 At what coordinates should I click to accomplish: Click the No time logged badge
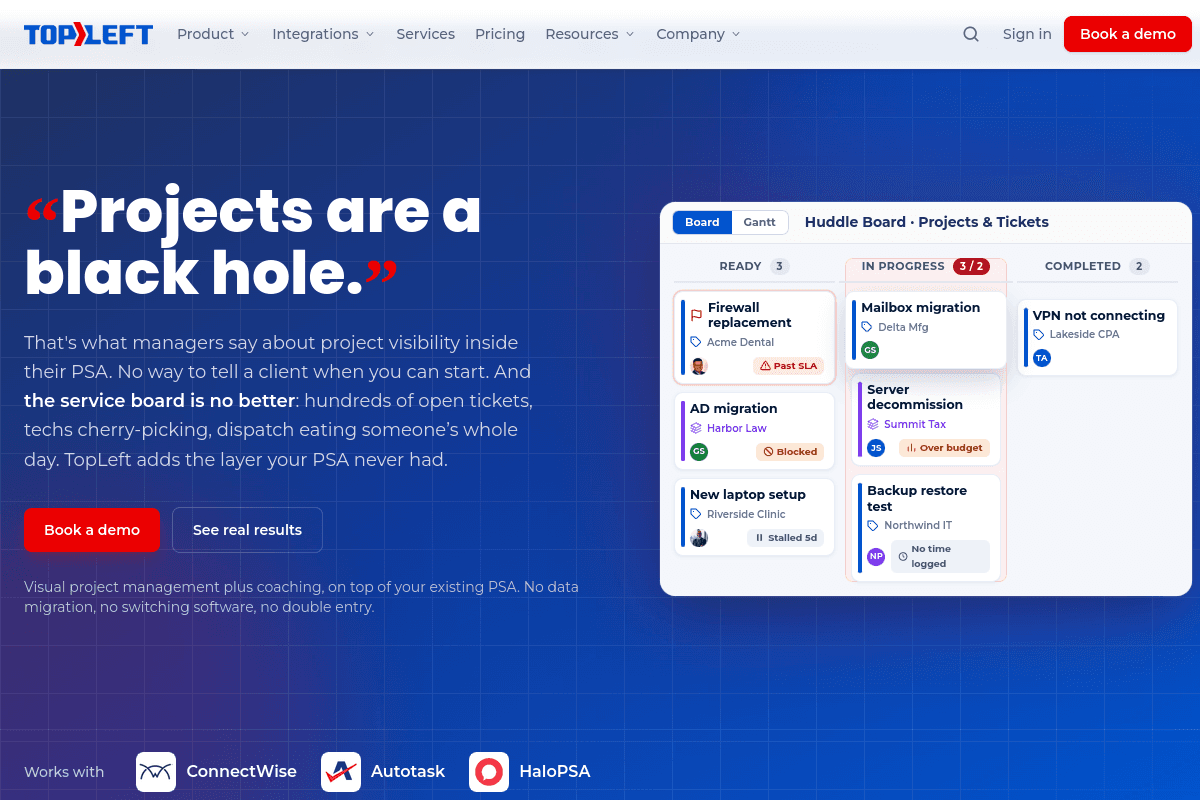940,556
